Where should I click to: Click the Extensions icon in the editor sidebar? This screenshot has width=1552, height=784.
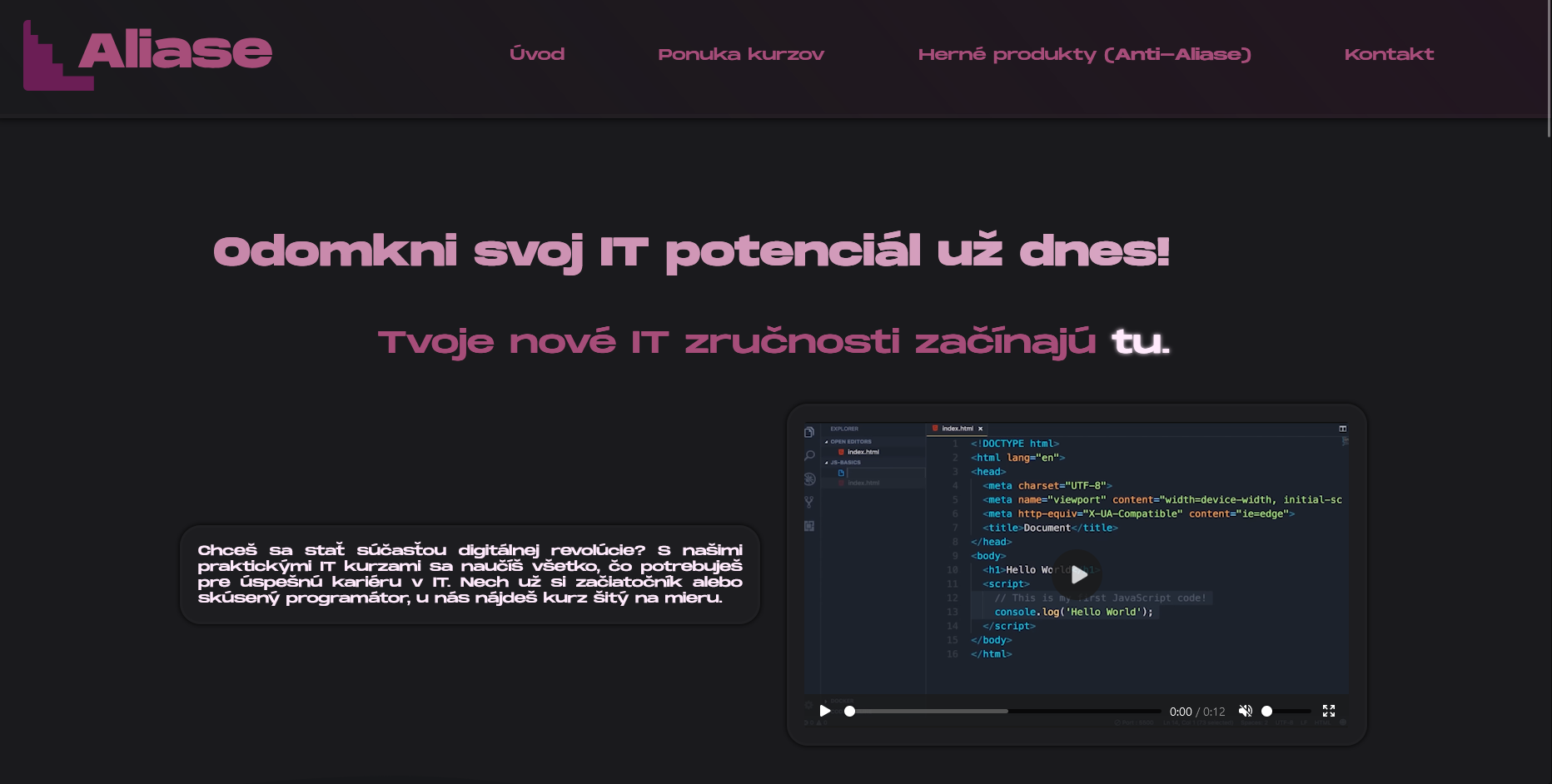click(809, 526)
